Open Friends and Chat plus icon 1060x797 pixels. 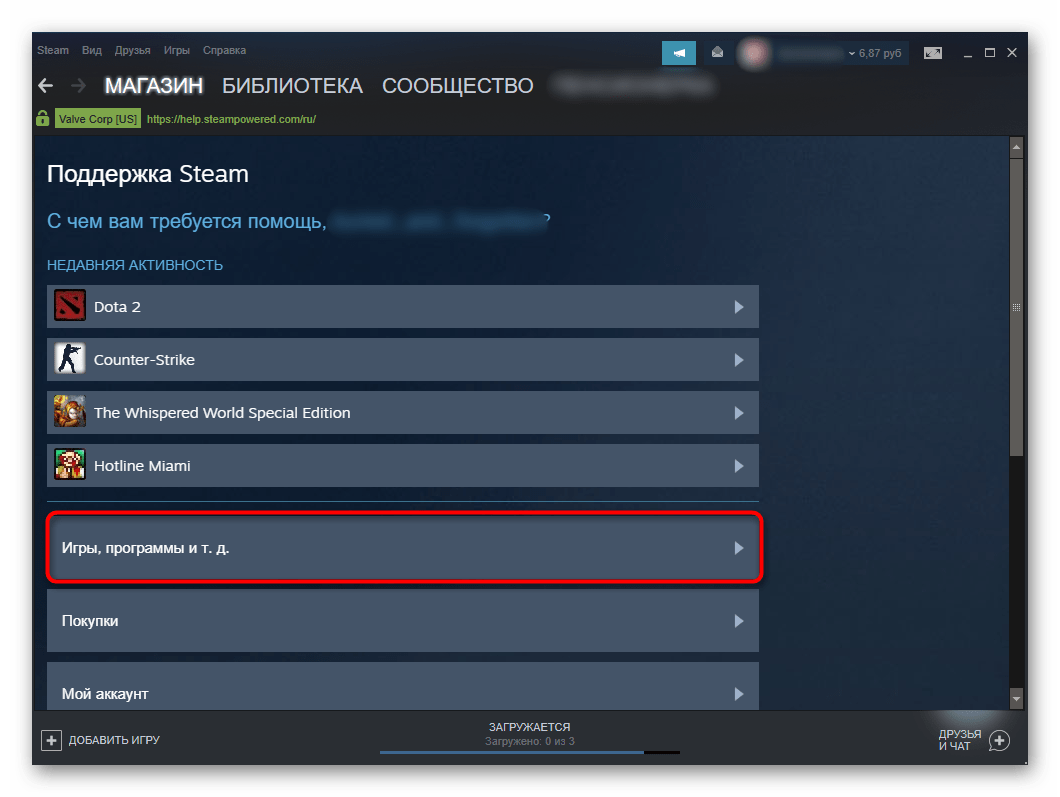pos(998,740)
